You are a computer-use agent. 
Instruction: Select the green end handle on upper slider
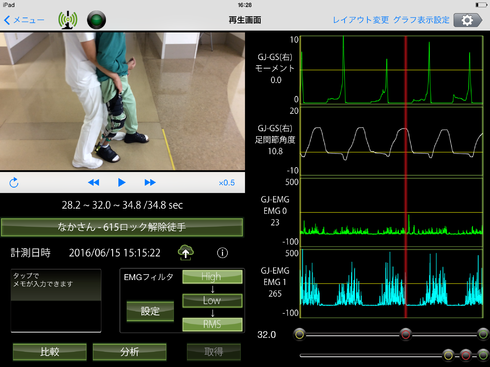pos(483,334)
